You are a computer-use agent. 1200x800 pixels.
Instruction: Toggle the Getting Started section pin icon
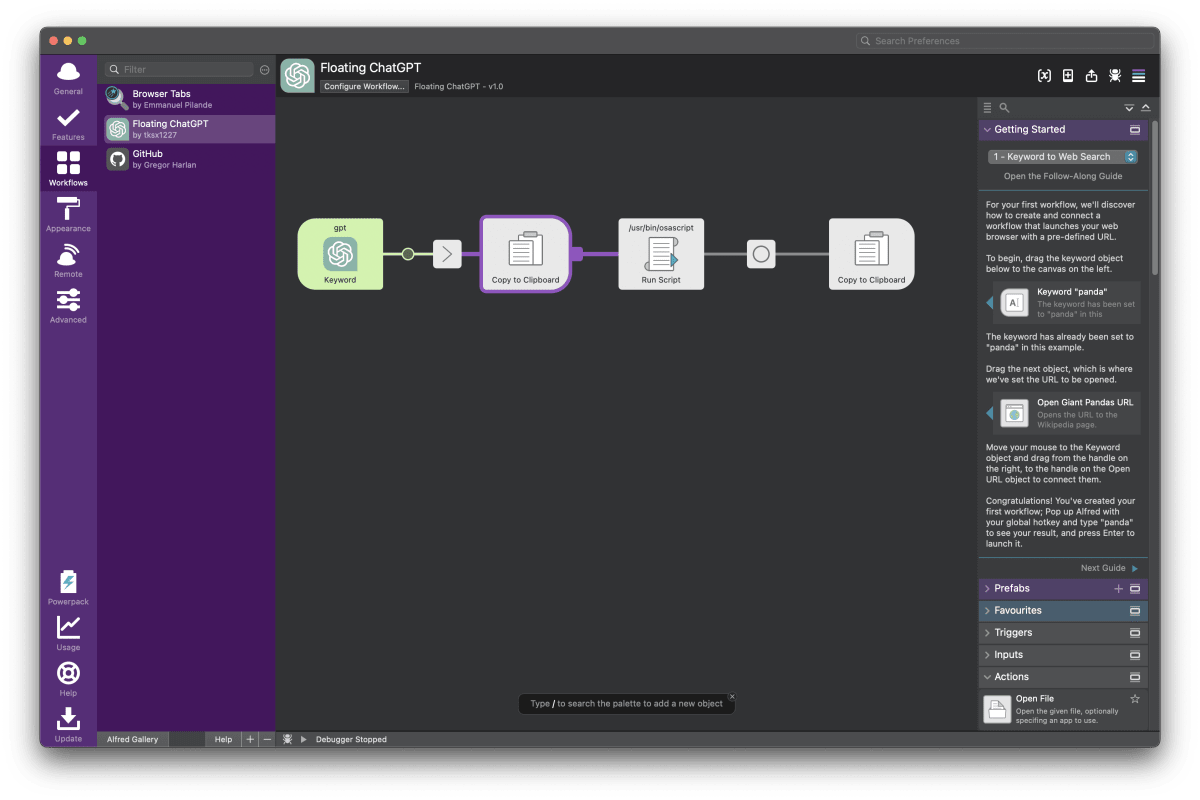pos(1135,130)
